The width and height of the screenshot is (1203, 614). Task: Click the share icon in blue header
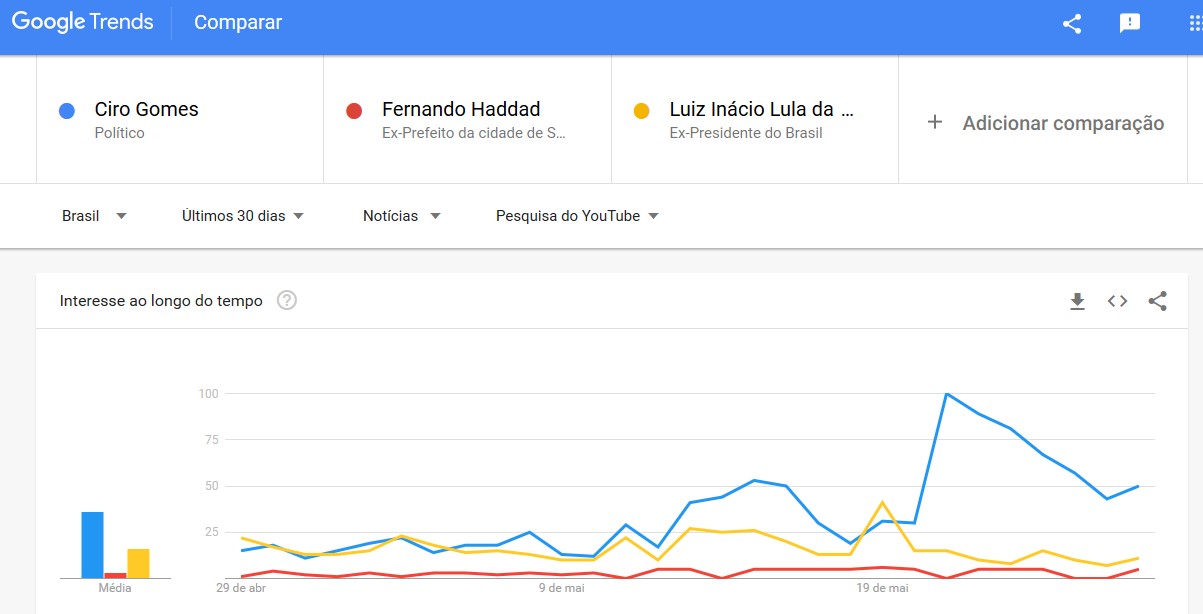[1072, 24]
